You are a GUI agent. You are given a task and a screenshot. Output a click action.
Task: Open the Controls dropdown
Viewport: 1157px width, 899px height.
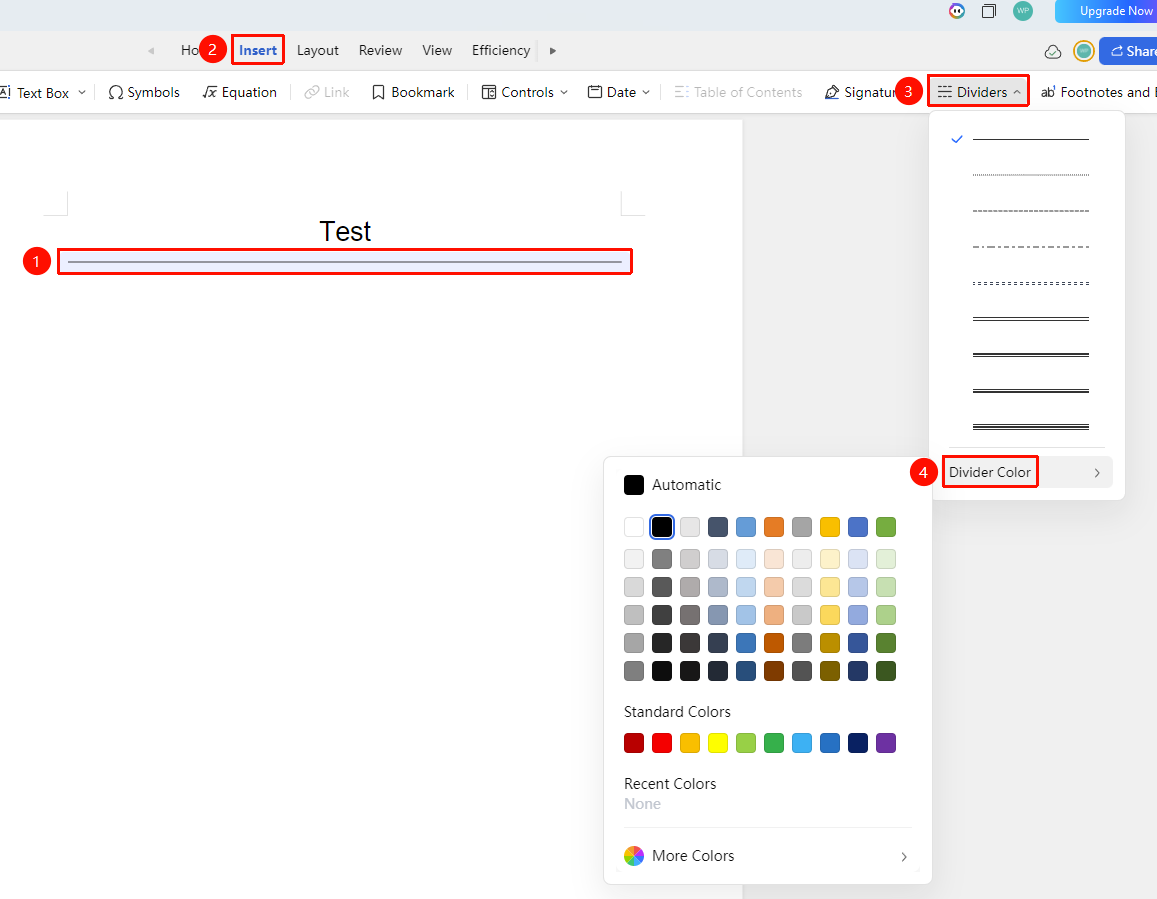[x=525, y=92]
